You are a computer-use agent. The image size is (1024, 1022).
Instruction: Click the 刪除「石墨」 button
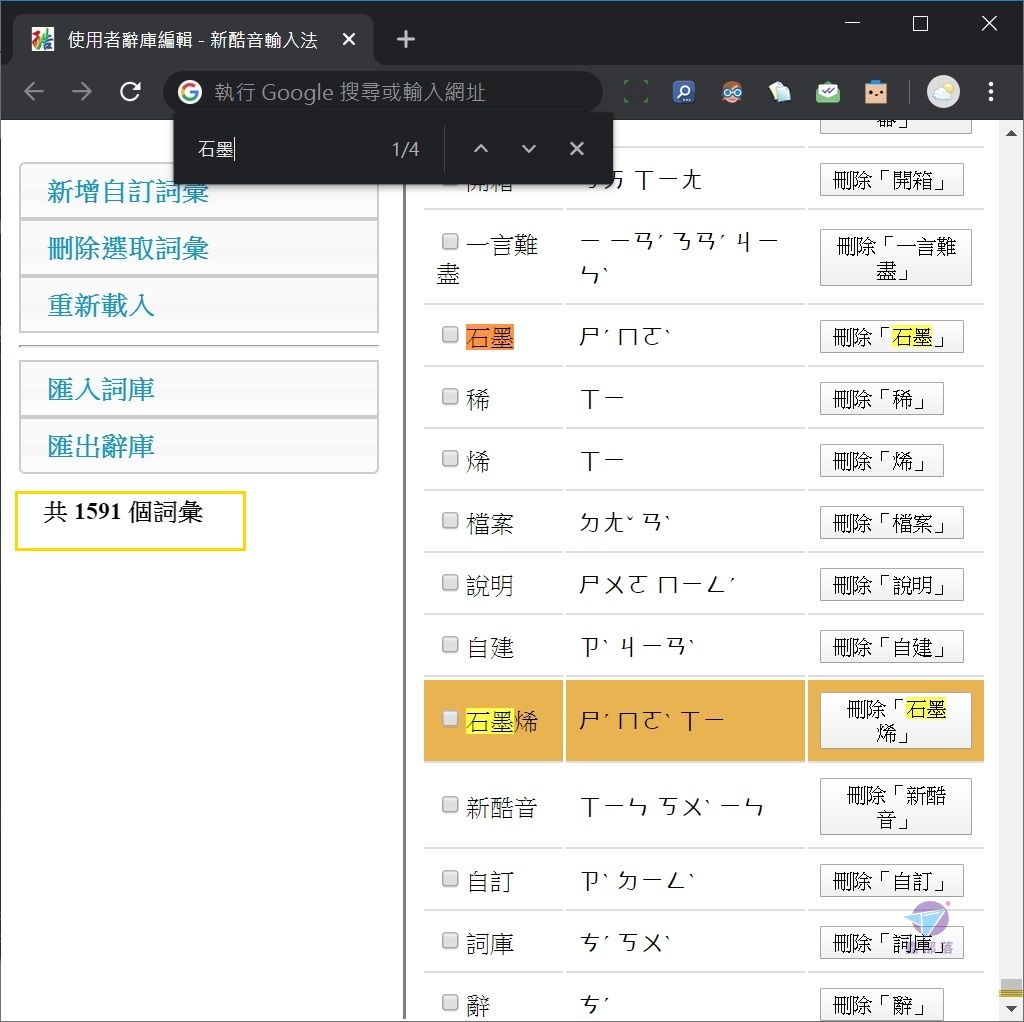[x=891, y=336]
